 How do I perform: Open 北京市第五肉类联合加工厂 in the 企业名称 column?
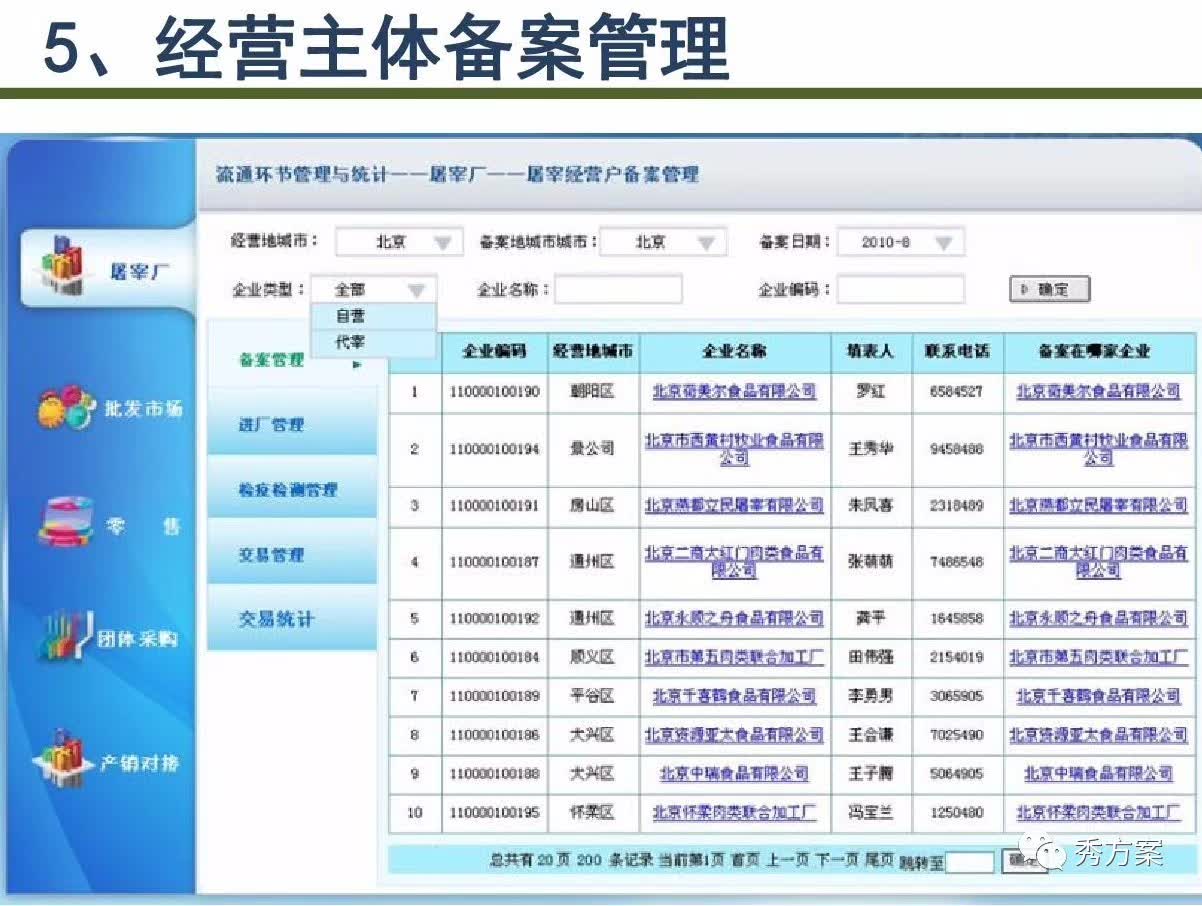(735, 657)
